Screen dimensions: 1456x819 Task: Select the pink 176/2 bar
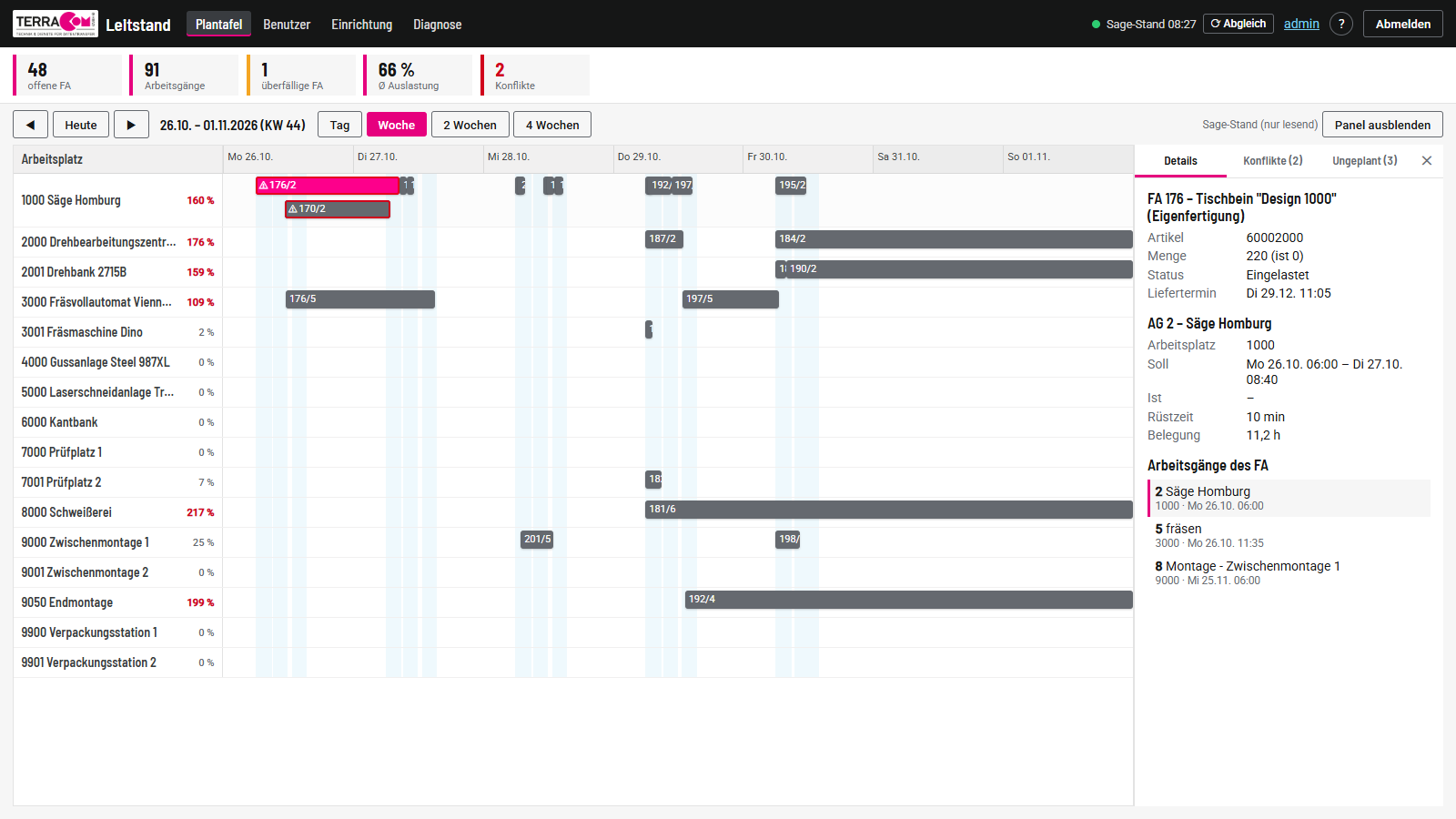pos(328,186)
